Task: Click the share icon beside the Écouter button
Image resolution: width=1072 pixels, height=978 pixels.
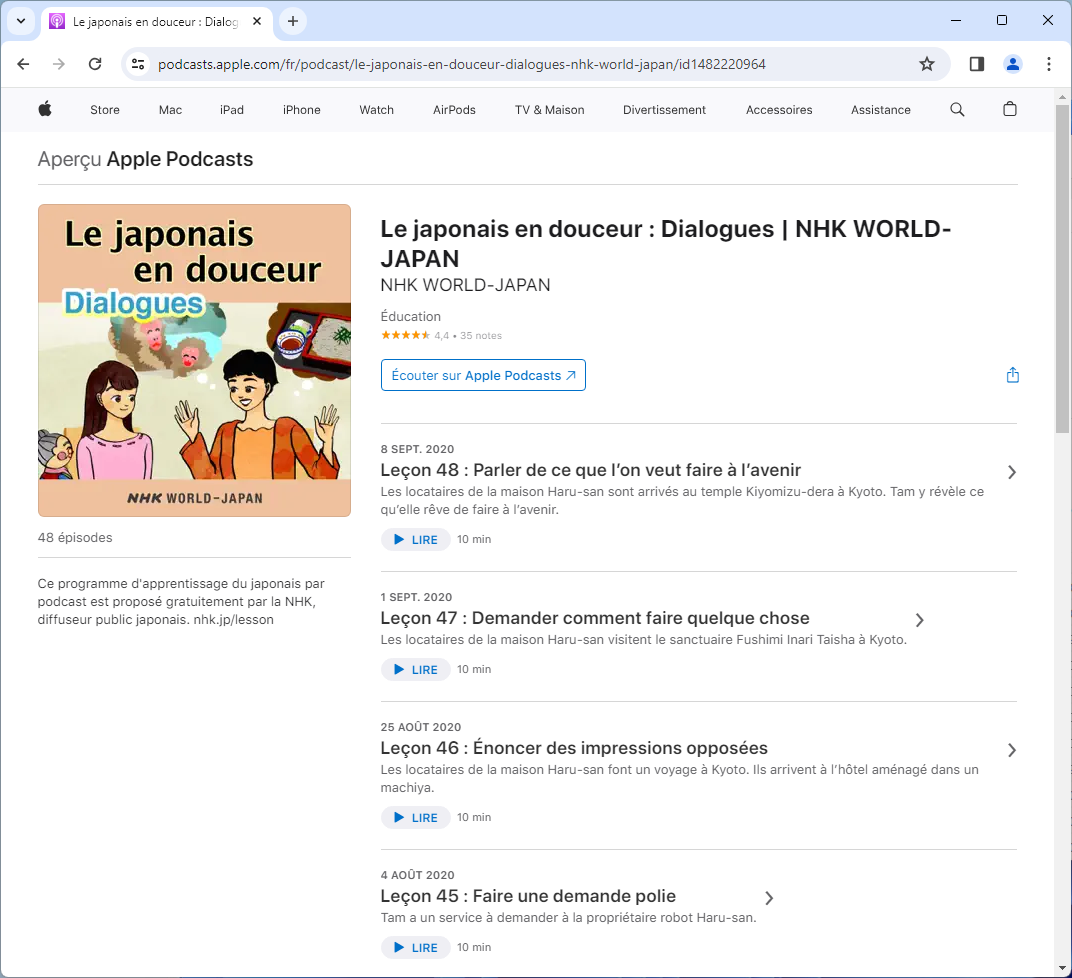Action: click(1013, 375)
